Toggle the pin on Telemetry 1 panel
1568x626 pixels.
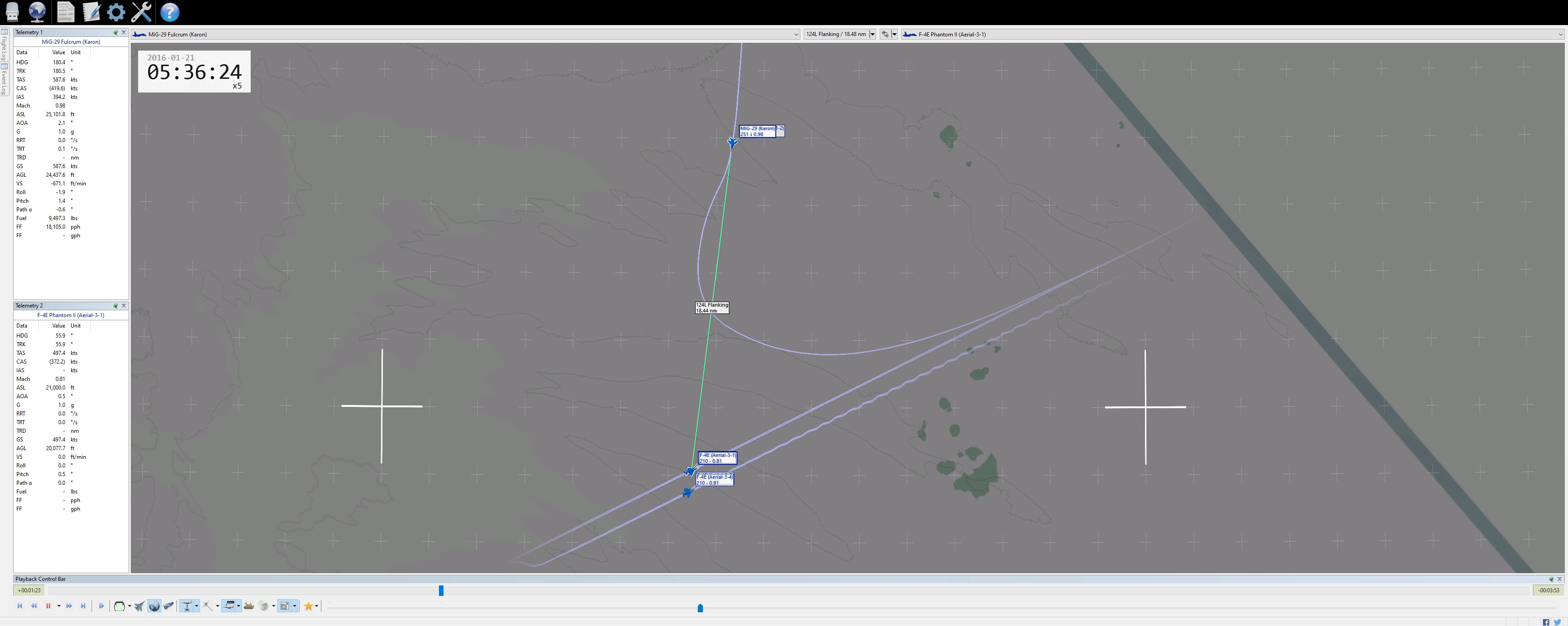115,32
